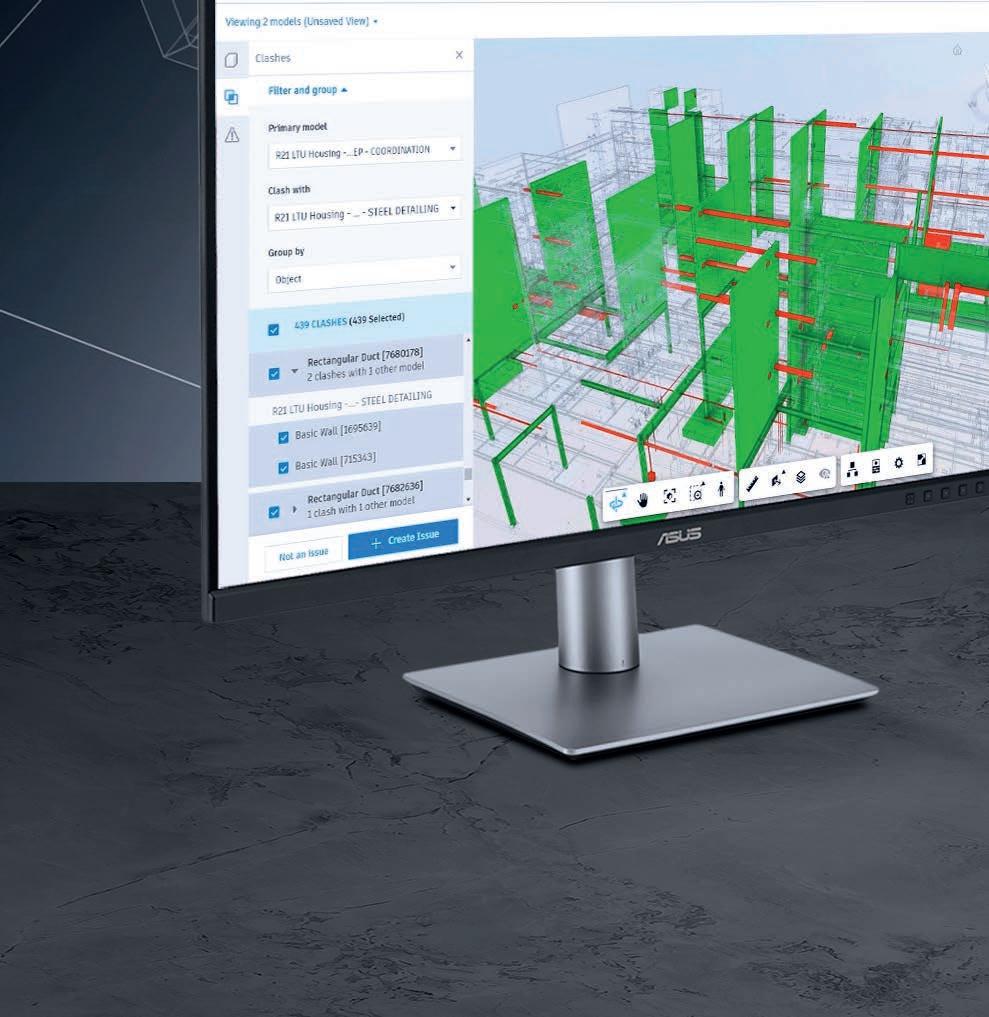
Task: Toggle the 439 CLASHES select-all checkbox
Action: click(x=274, y=330)
